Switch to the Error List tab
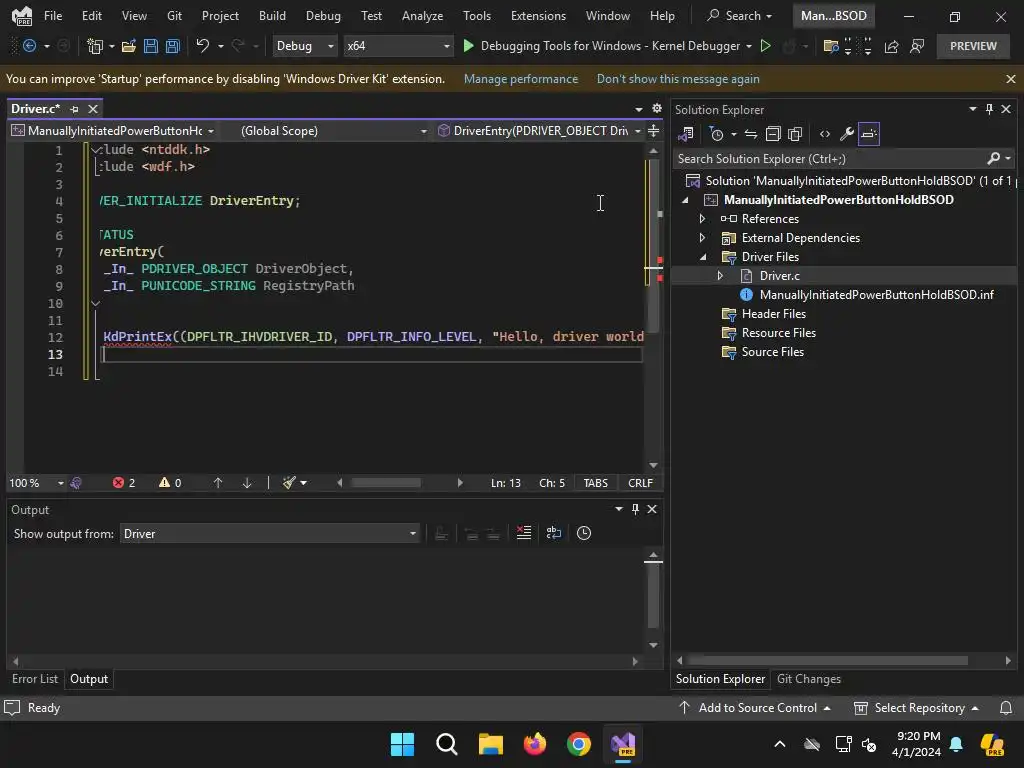 pos(35,679)
